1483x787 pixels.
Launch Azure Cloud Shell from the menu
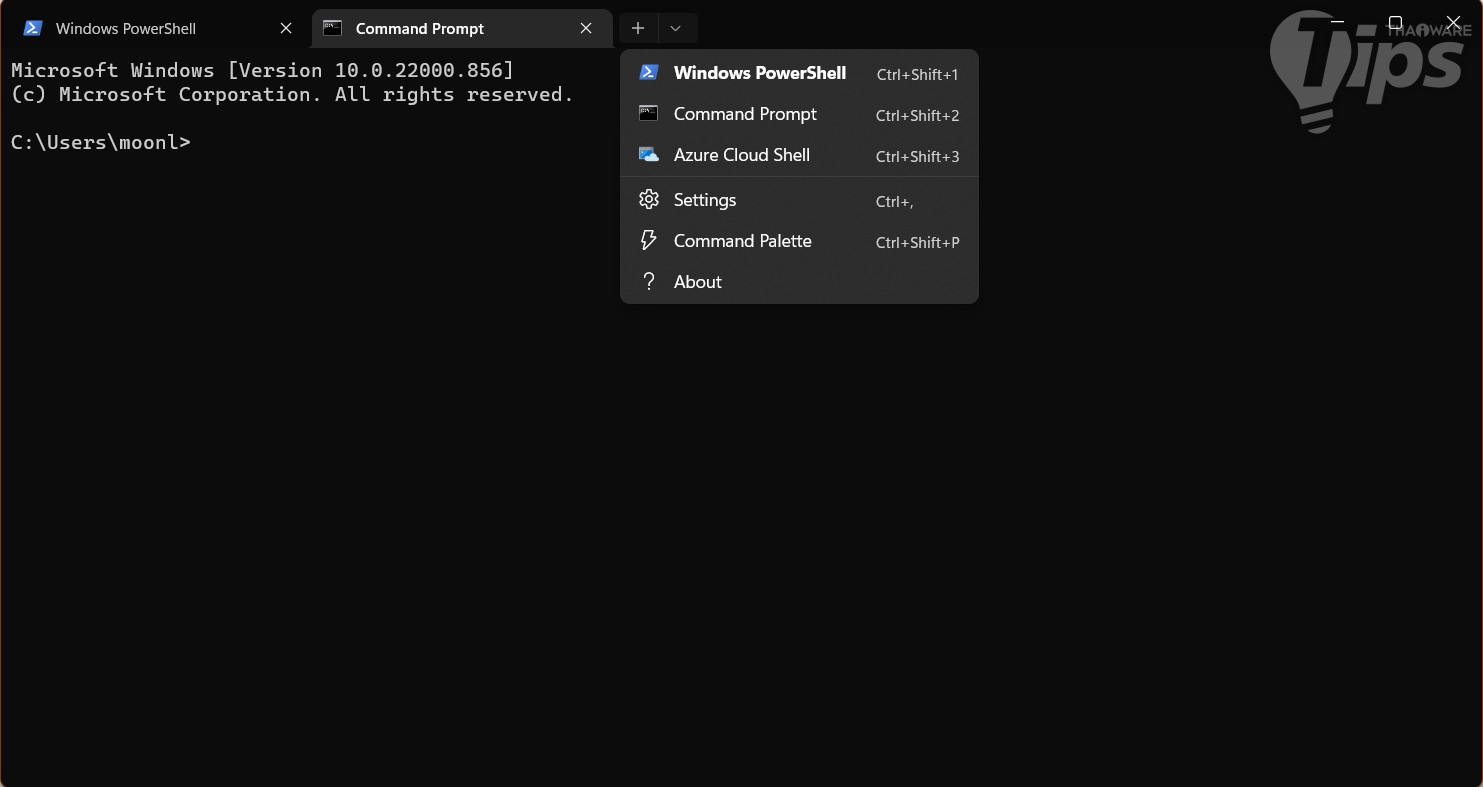coord(742,155)
